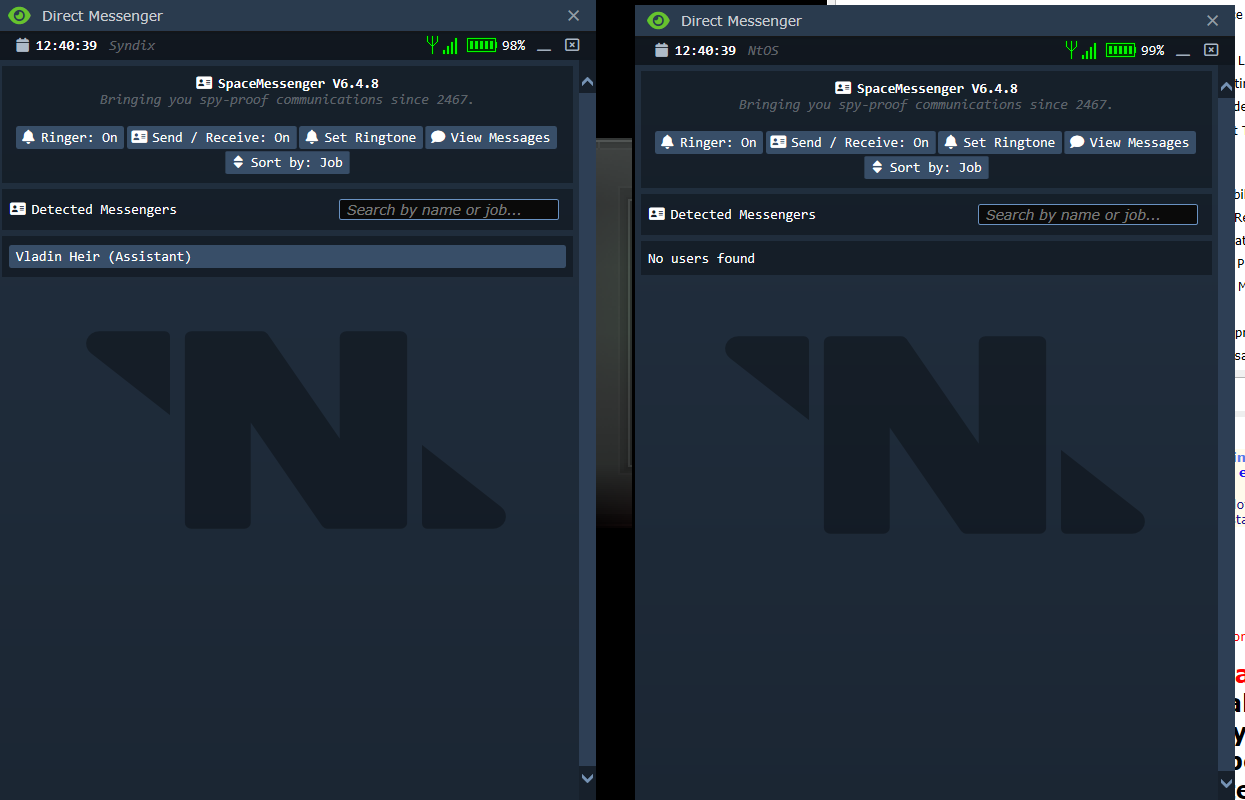Click green eye icon in left window titlebar
Image resolution: width=1245 pixels, height=800 pixels.
(x=19, y=16)
